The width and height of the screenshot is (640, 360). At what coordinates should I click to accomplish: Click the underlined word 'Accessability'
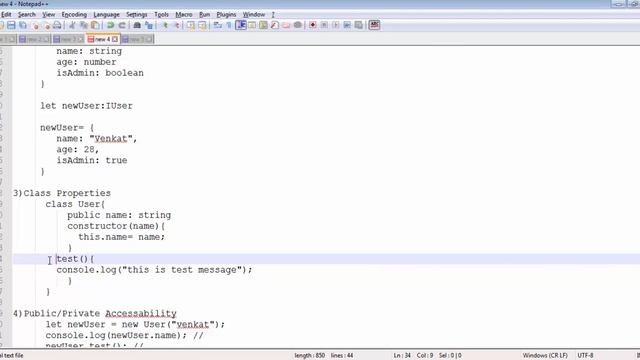(141, 313)
